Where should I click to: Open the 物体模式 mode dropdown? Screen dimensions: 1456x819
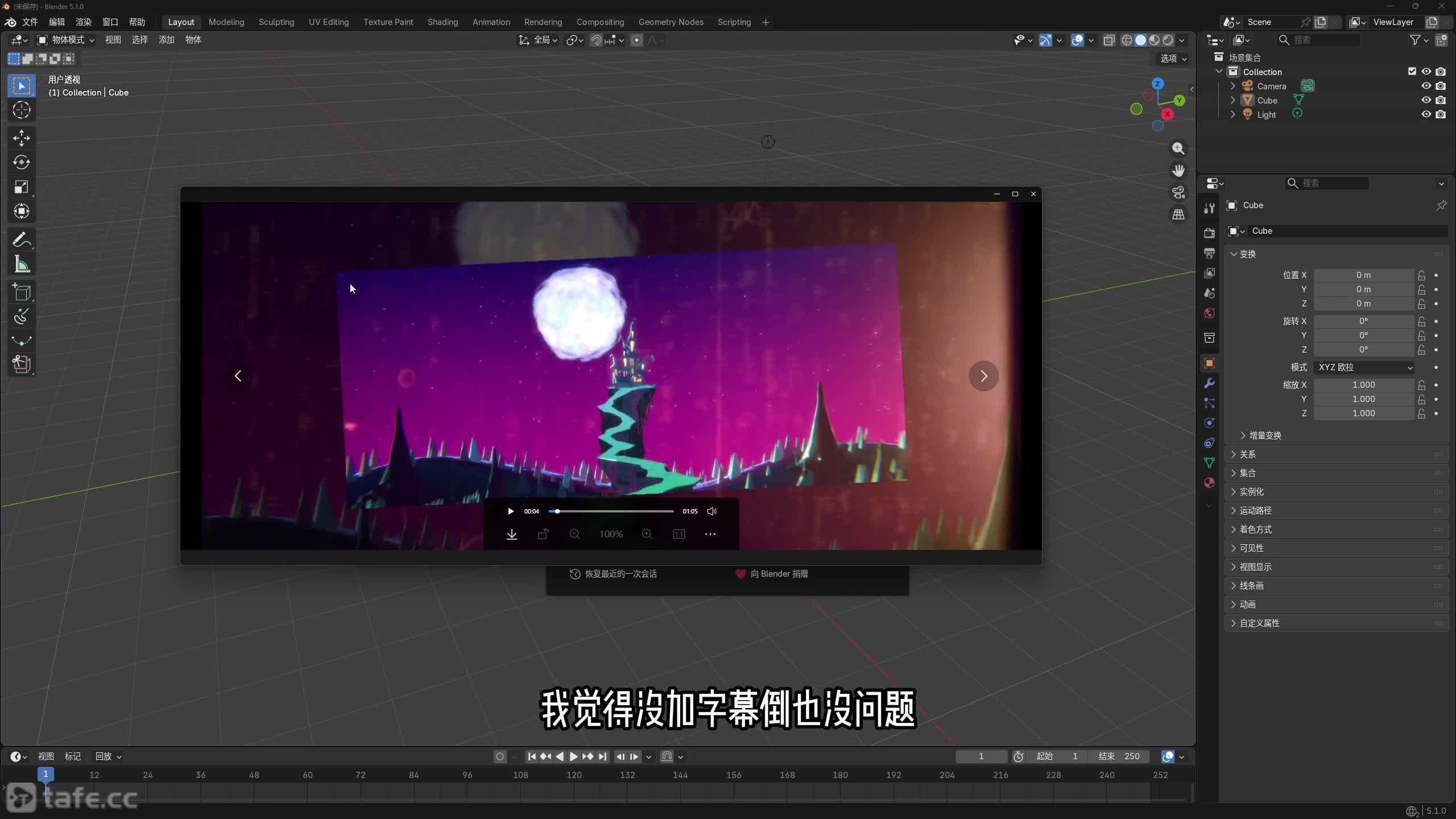pyautogui.click(x=66, y=40)
